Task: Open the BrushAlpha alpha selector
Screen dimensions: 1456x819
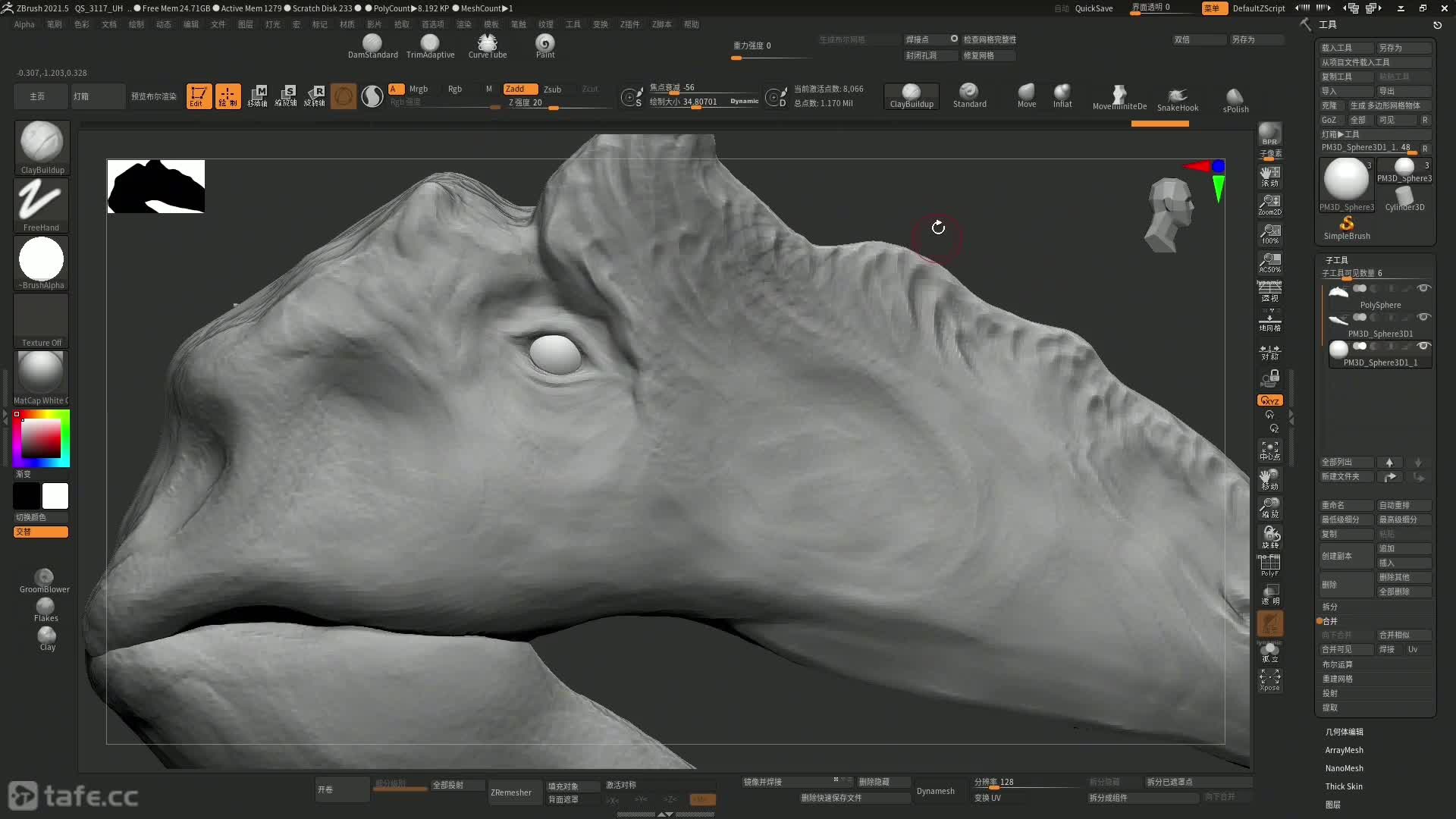Action: click(x=42, y=262)
